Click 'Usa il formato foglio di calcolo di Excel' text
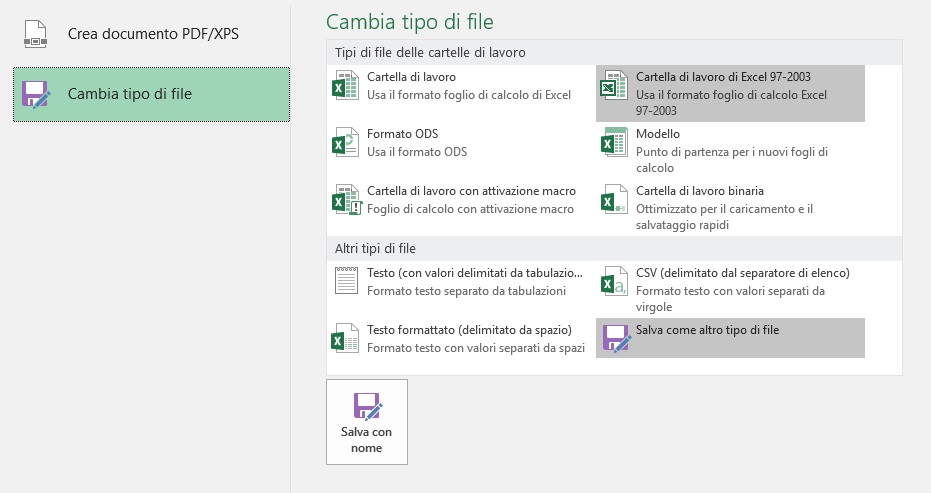The height and width of the screenshot is (493, 931). click(x=469, y=95)
